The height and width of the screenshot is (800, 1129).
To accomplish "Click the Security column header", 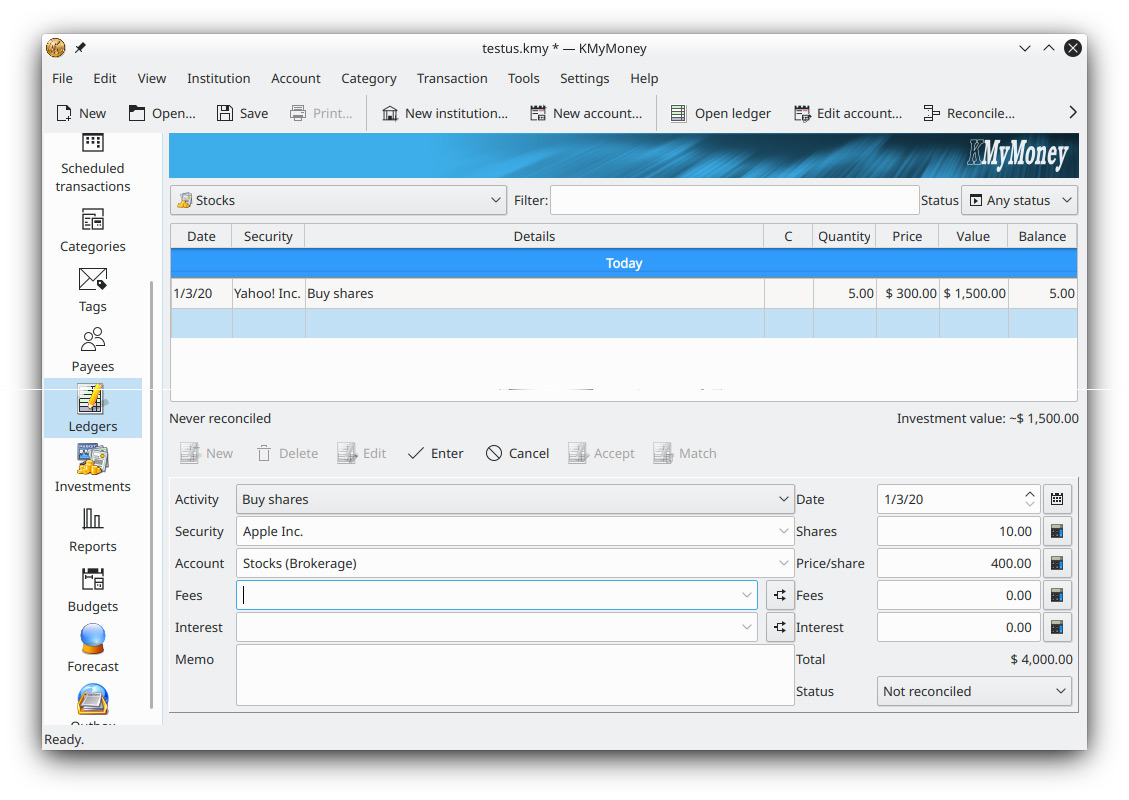I will (268, 236).
